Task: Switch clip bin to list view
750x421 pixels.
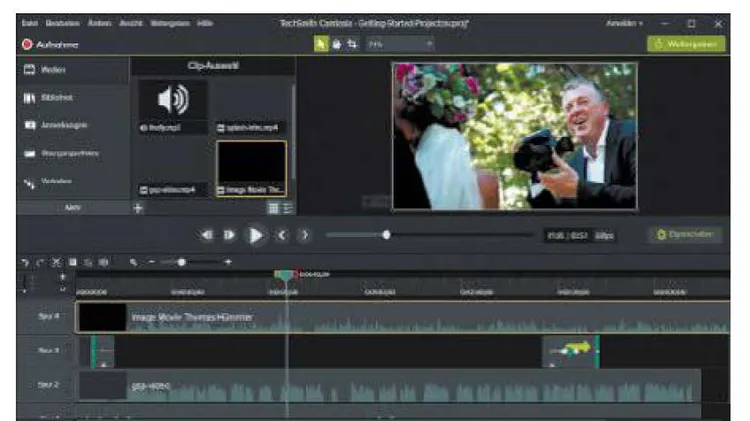Action: pyautogui.click(x=288, y=208)
